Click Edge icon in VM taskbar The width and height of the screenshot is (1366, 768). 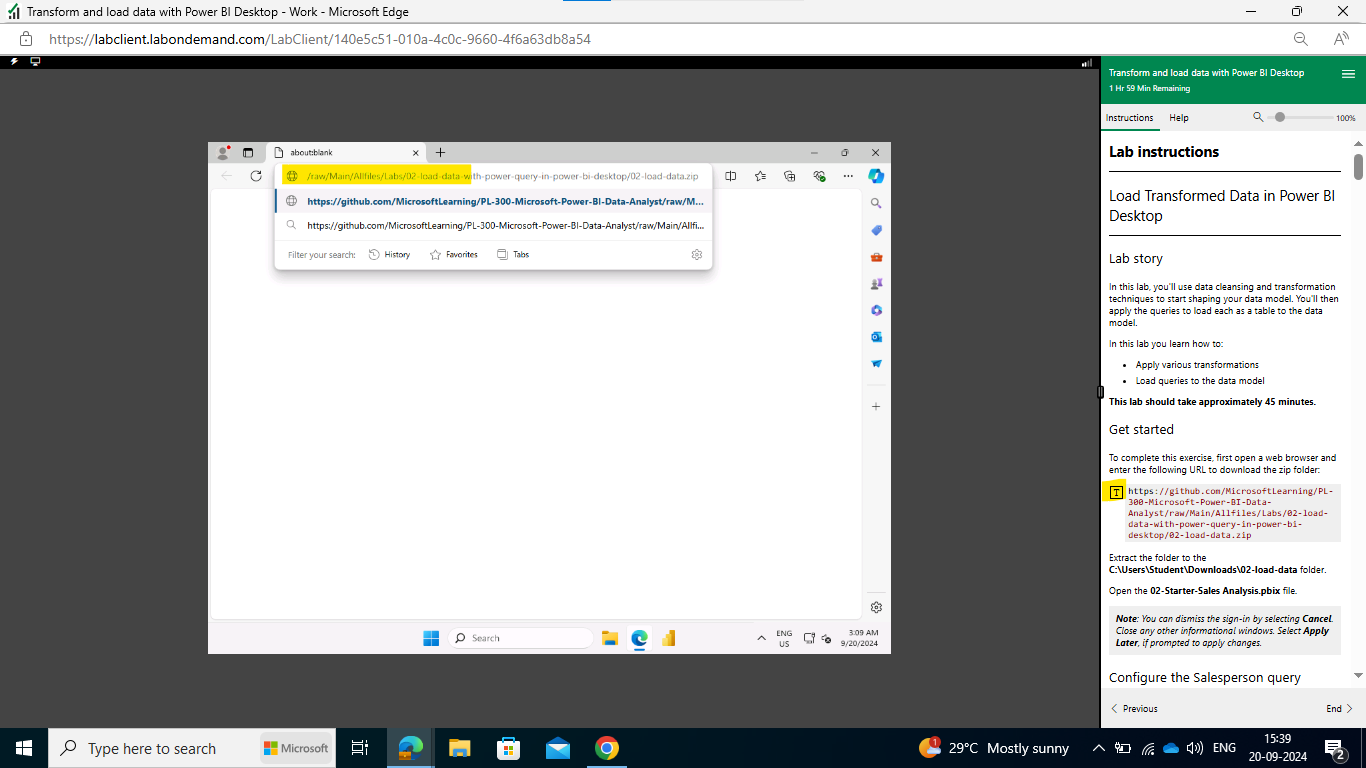click(639, 638)
